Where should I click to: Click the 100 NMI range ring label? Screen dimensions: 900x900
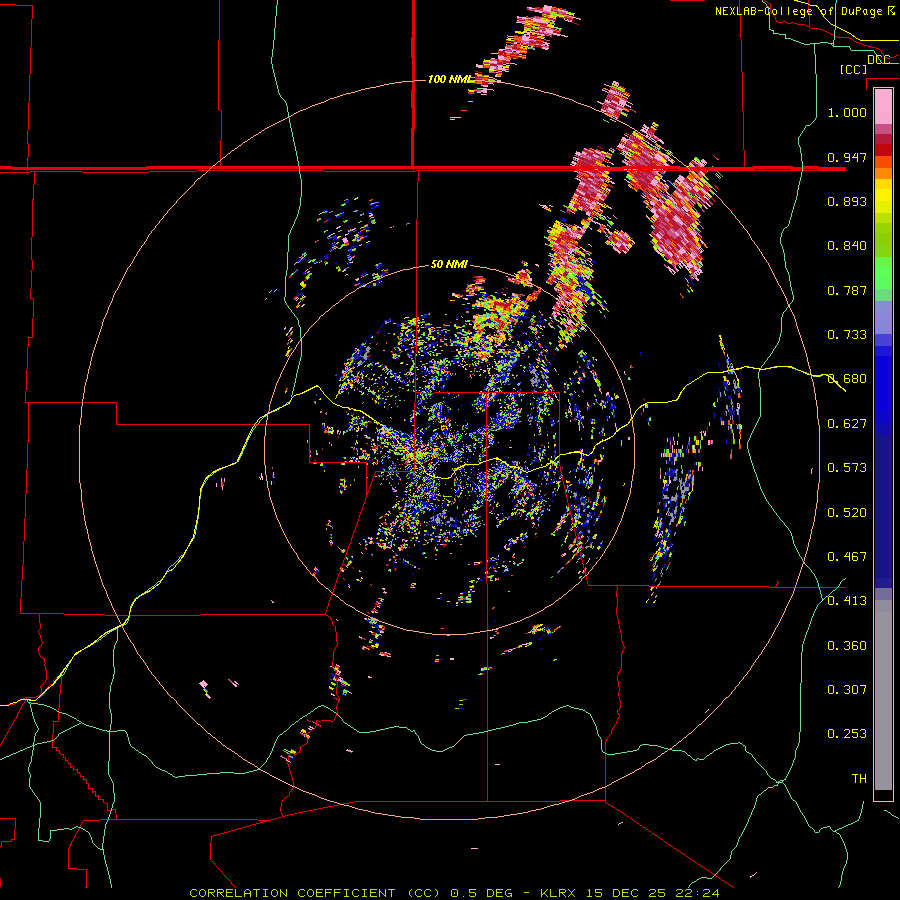pyautogui.click(x=449, y=79)
